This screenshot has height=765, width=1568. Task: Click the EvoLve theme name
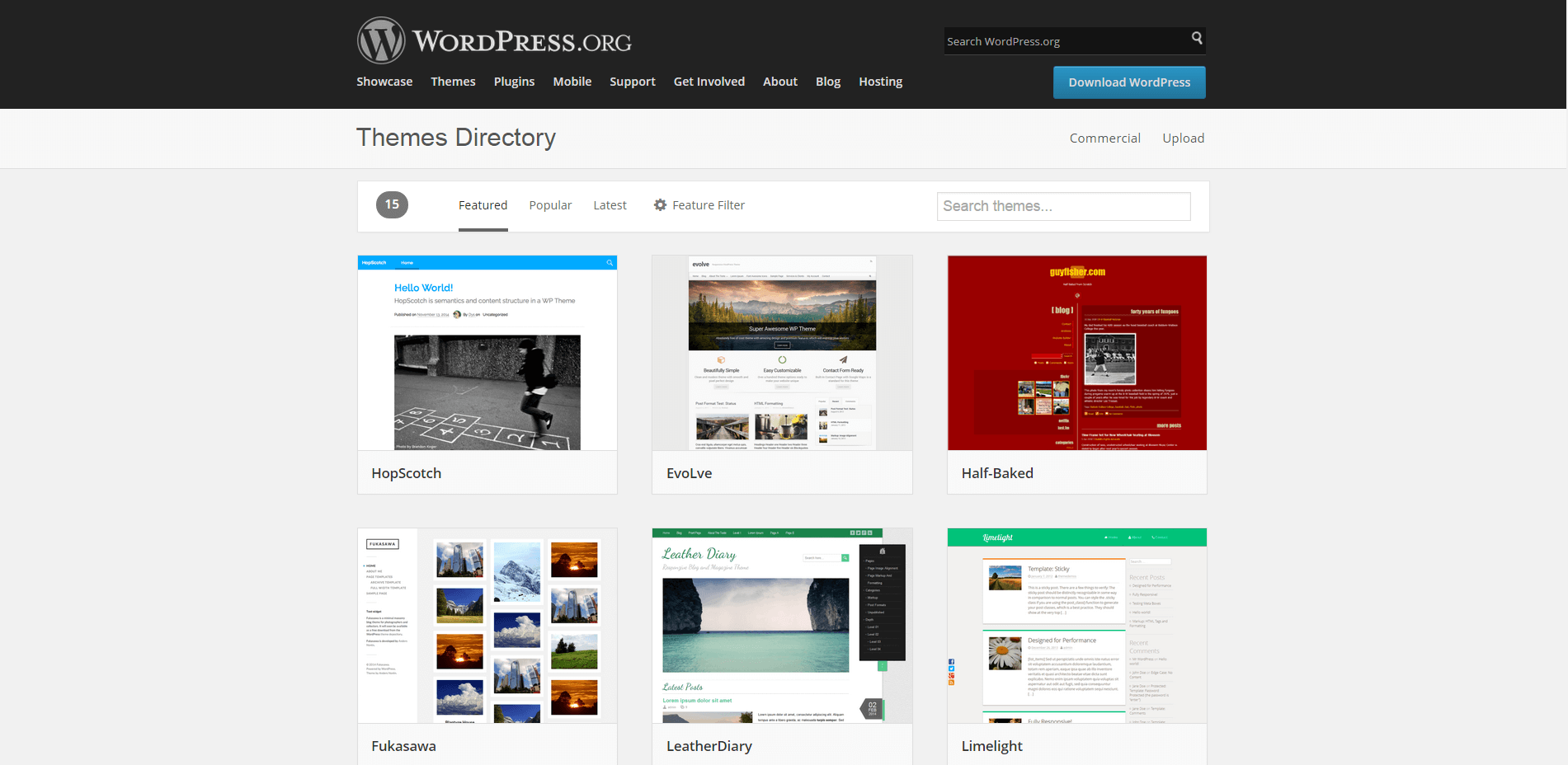coord(689,473)
